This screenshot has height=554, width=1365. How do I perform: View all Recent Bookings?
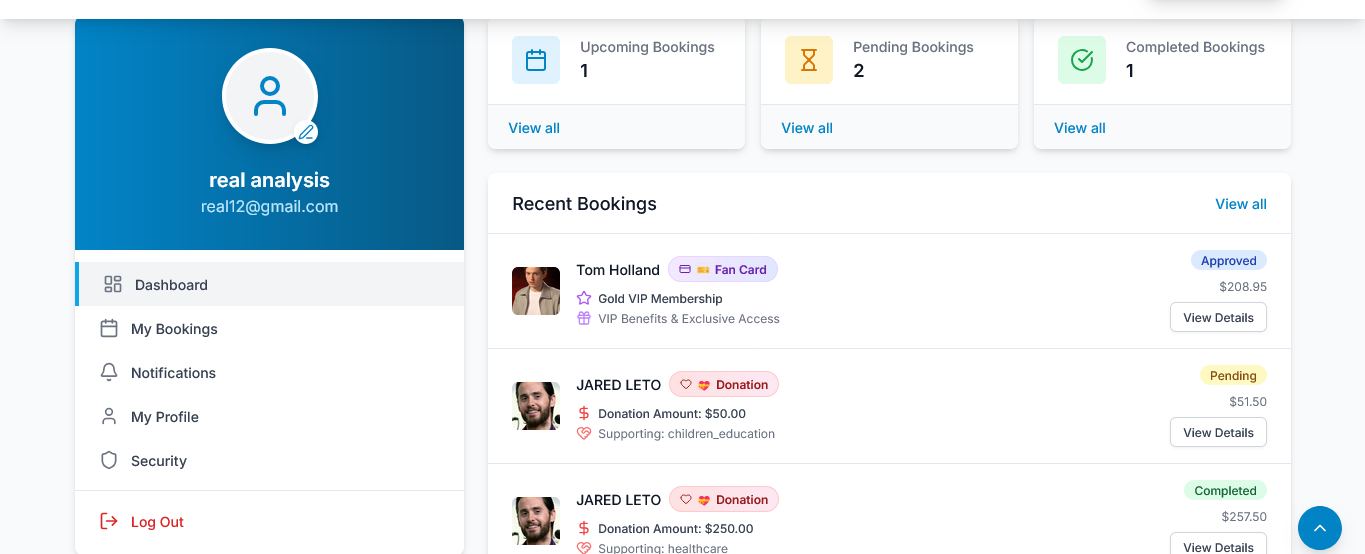1241,204
